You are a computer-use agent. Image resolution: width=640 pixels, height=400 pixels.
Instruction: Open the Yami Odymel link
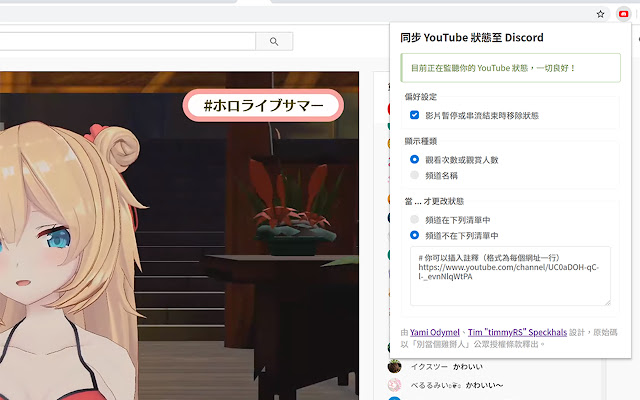tap(435, 332)
